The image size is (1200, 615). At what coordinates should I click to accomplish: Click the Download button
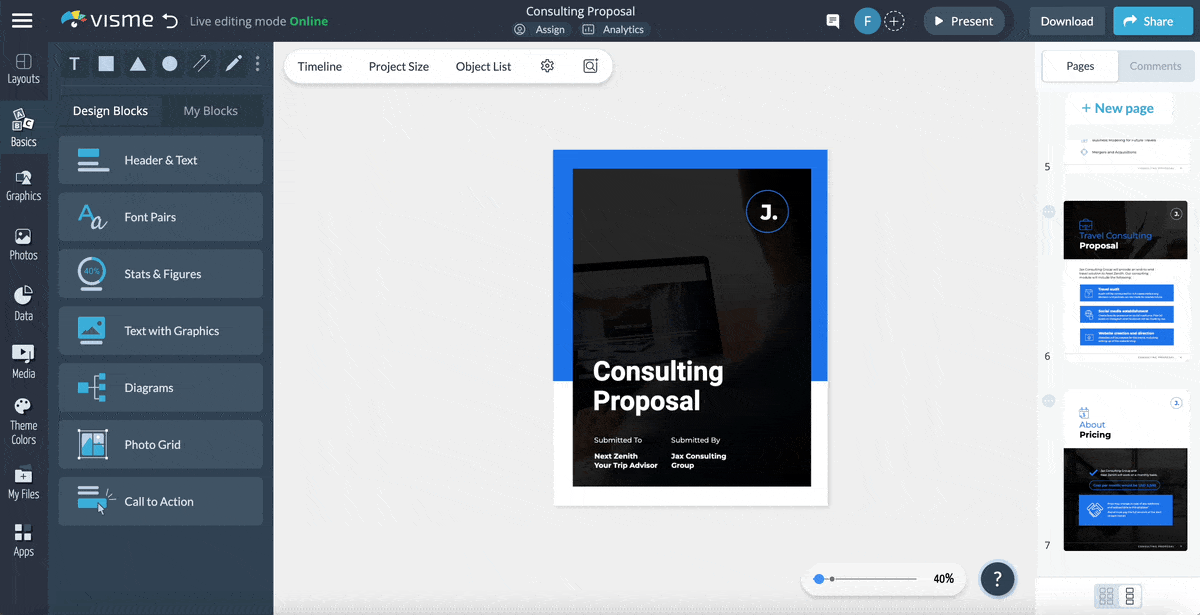pyautogui.click(x=1066, y=21)
